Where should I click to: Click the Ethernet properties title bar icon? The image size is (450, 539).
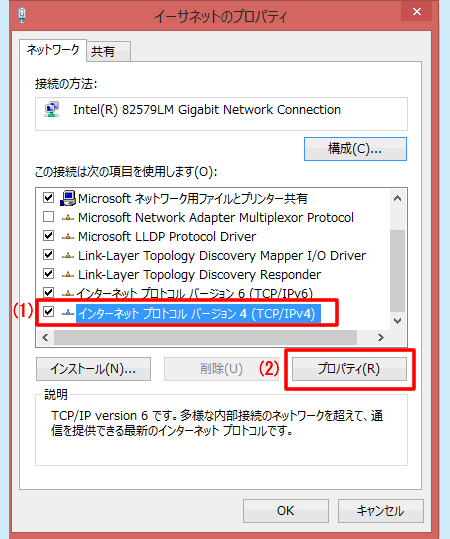[22, 15]
